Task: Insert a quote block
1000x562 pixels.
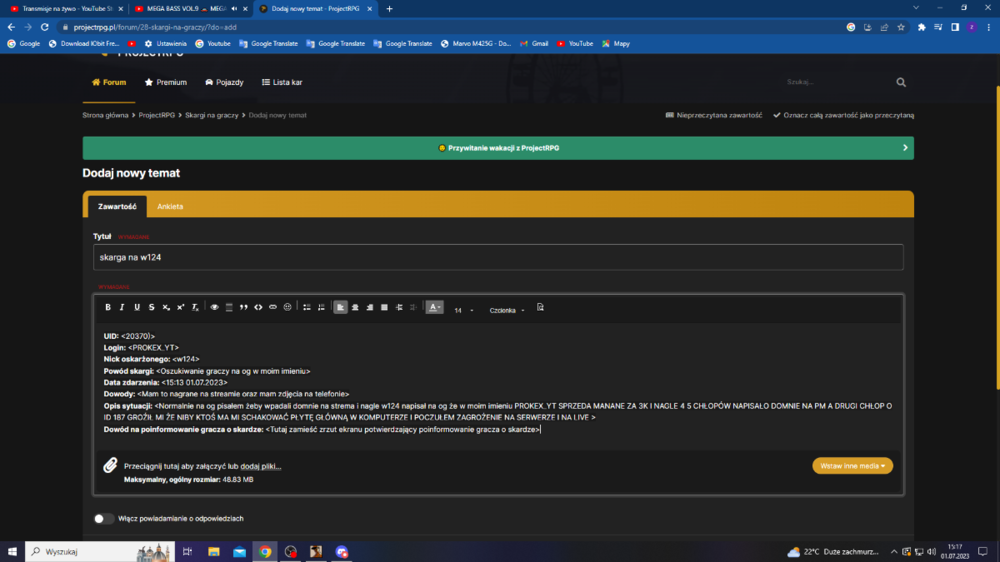Action: coord(244,307)
